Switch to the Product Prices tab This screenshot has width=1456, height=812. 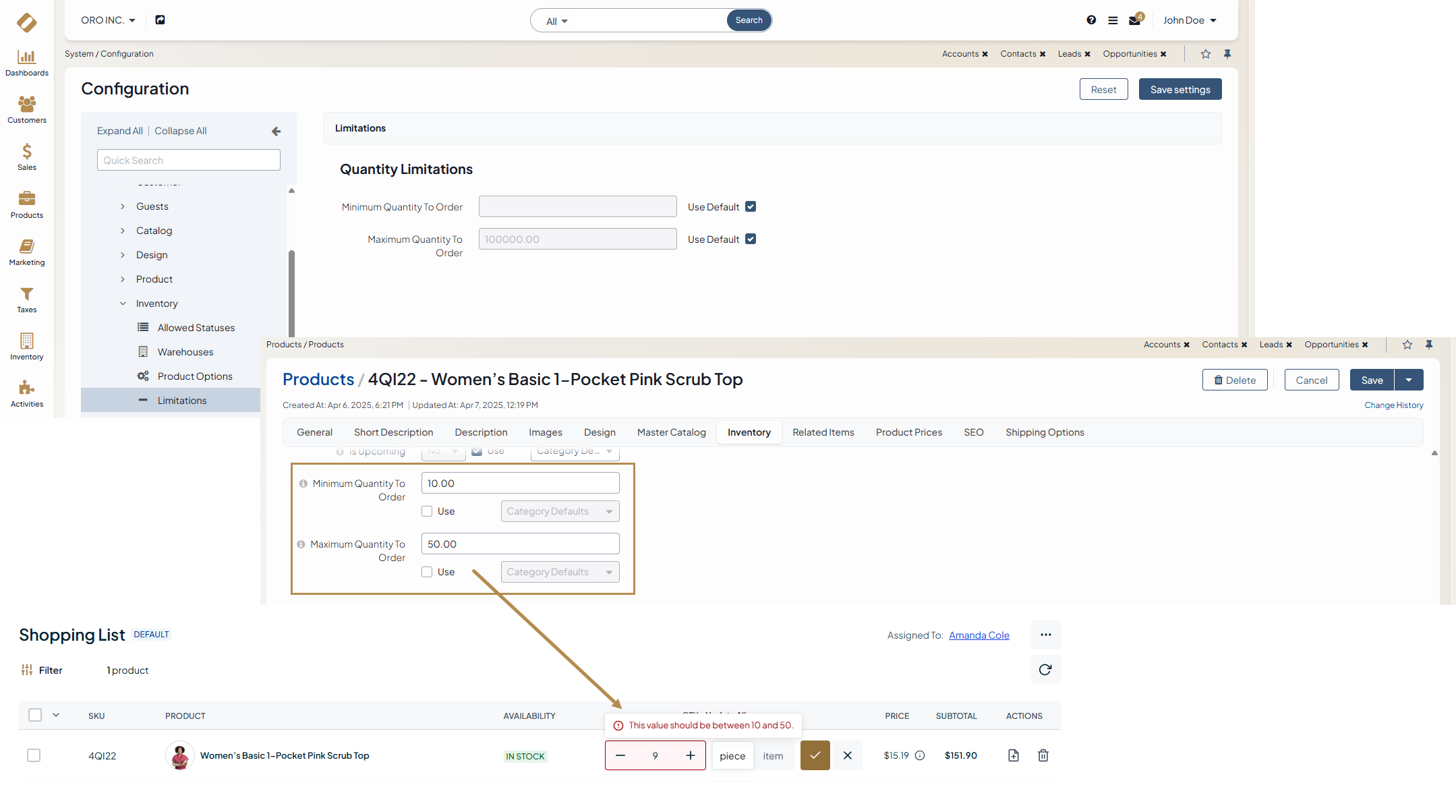pyautogui.click(x=908, y=432)
